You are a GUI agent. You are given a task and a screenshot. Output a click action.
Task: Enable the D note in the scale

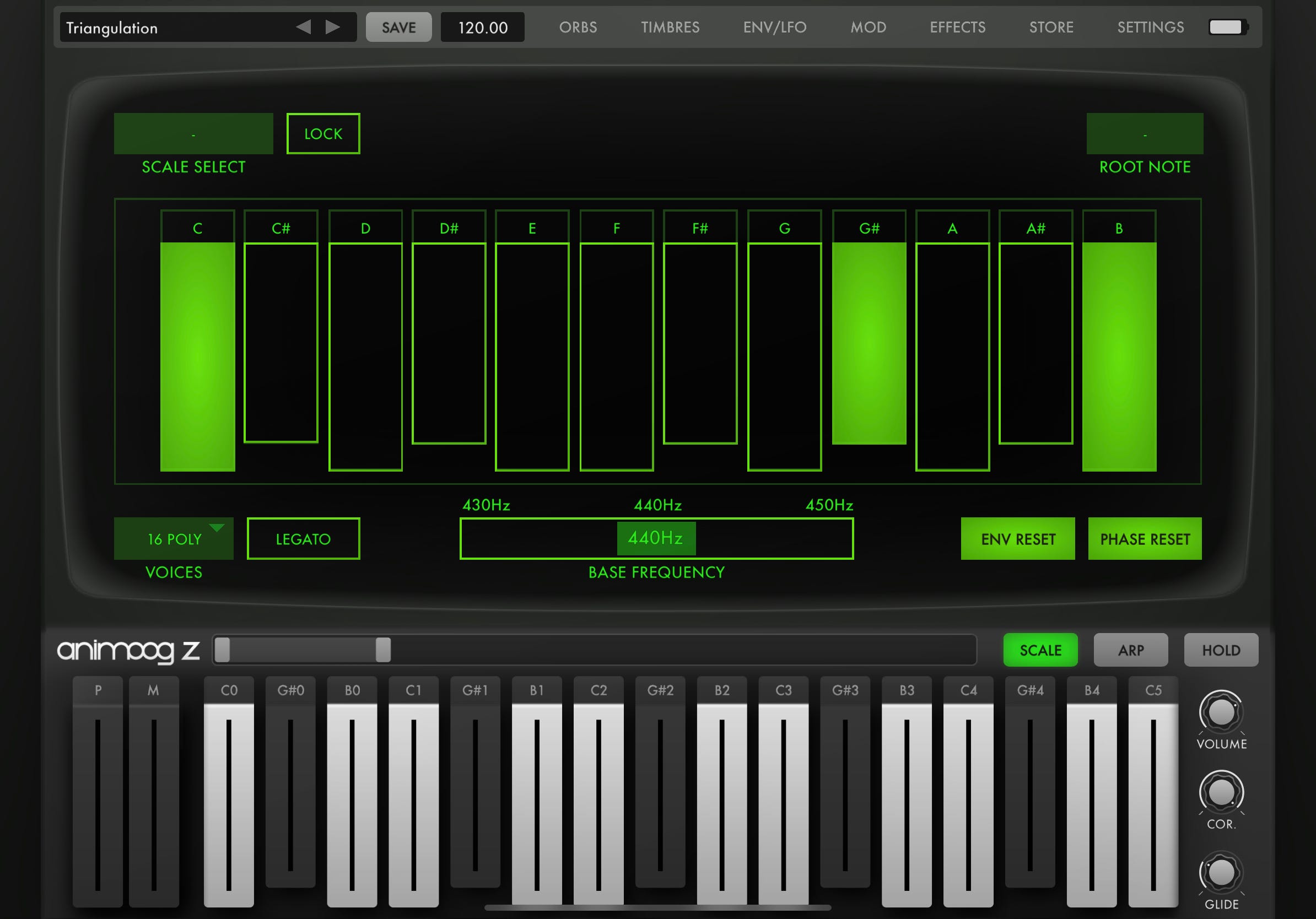(366, 340)
